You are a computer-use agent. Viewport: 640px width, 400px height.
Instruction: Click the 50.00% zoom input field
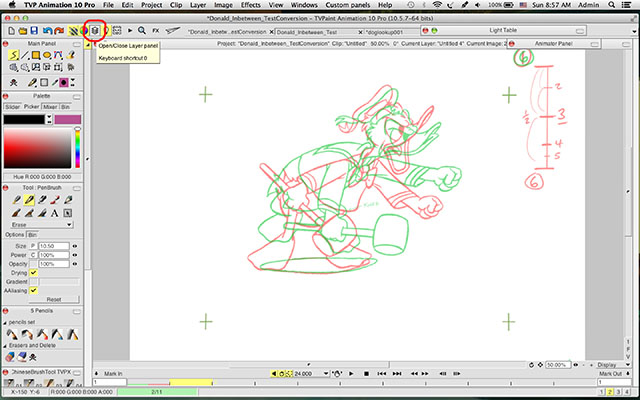tap(559, 365)
